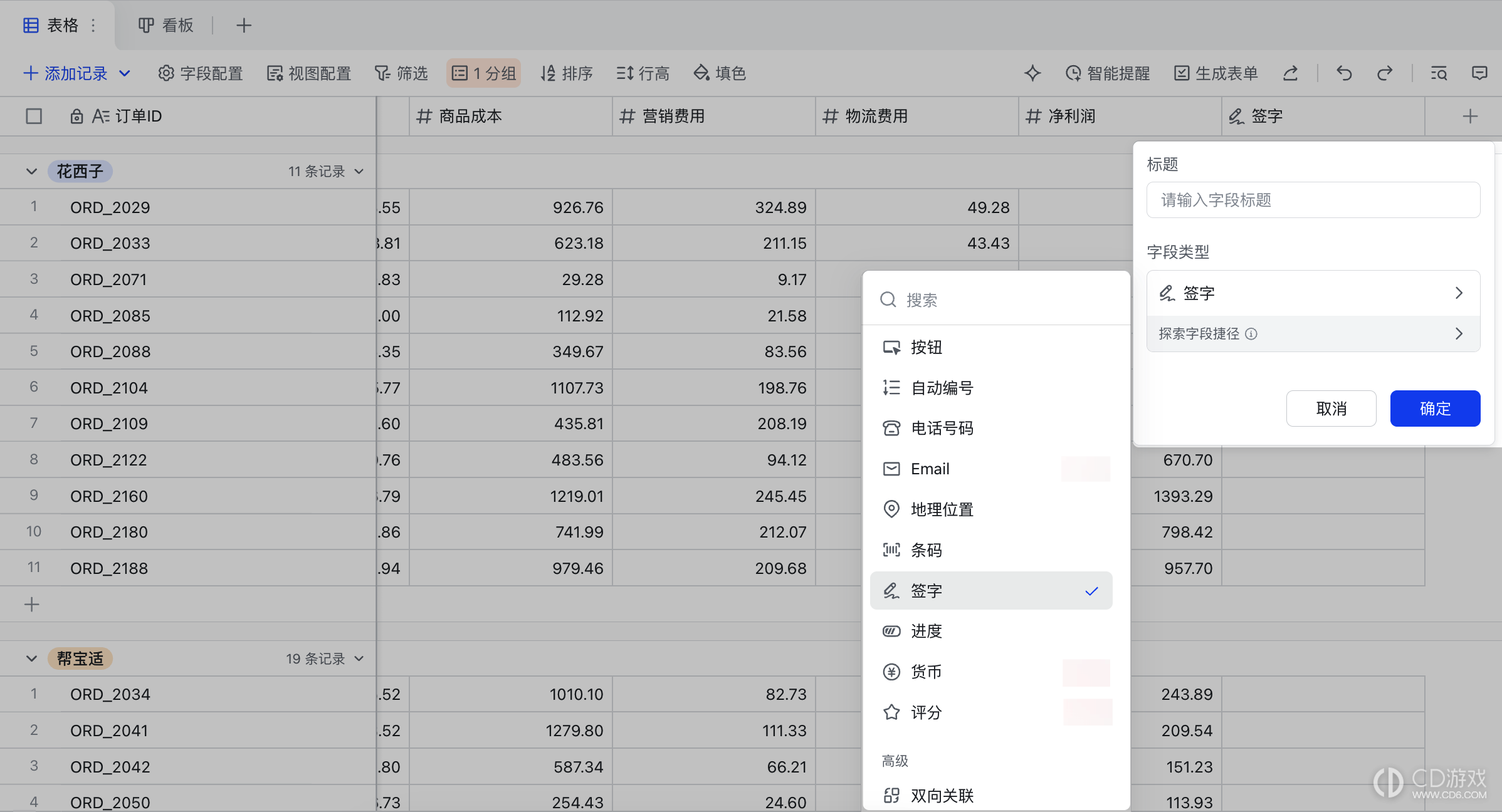Select 自动编号 field type

point(991,388)
